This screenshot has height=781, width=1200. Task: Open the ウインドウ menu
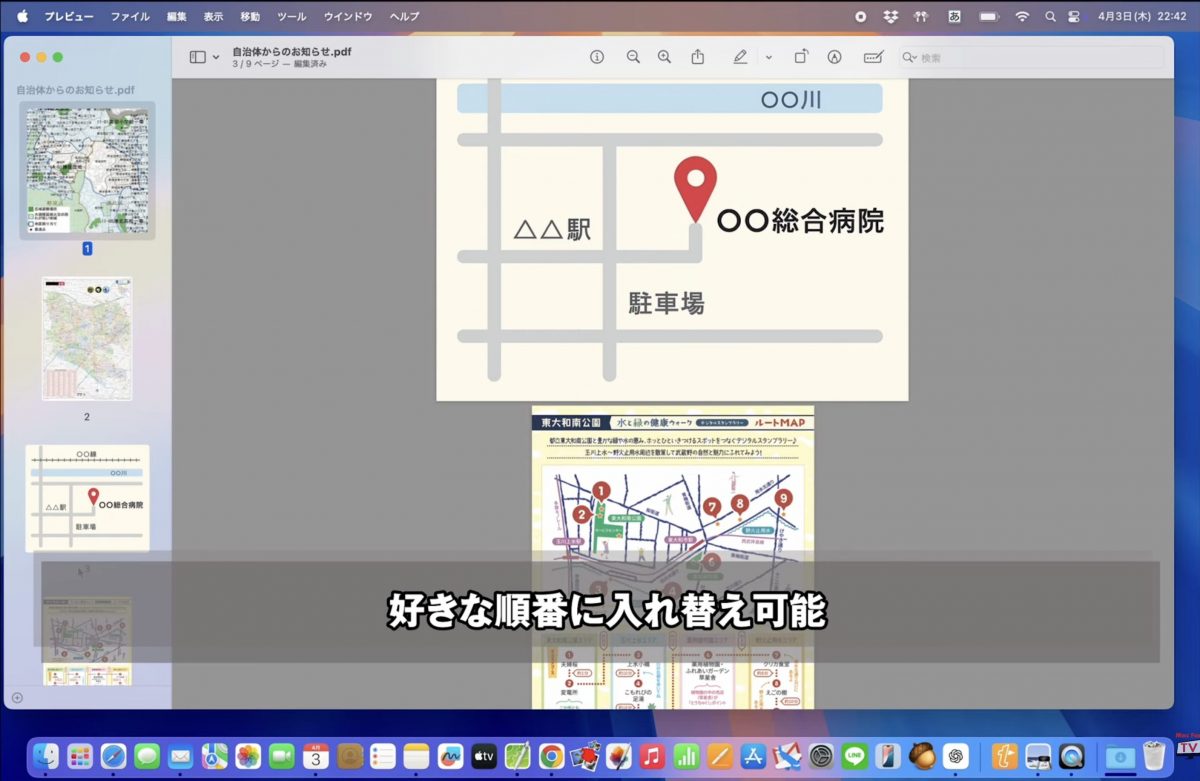coord(348,16)
